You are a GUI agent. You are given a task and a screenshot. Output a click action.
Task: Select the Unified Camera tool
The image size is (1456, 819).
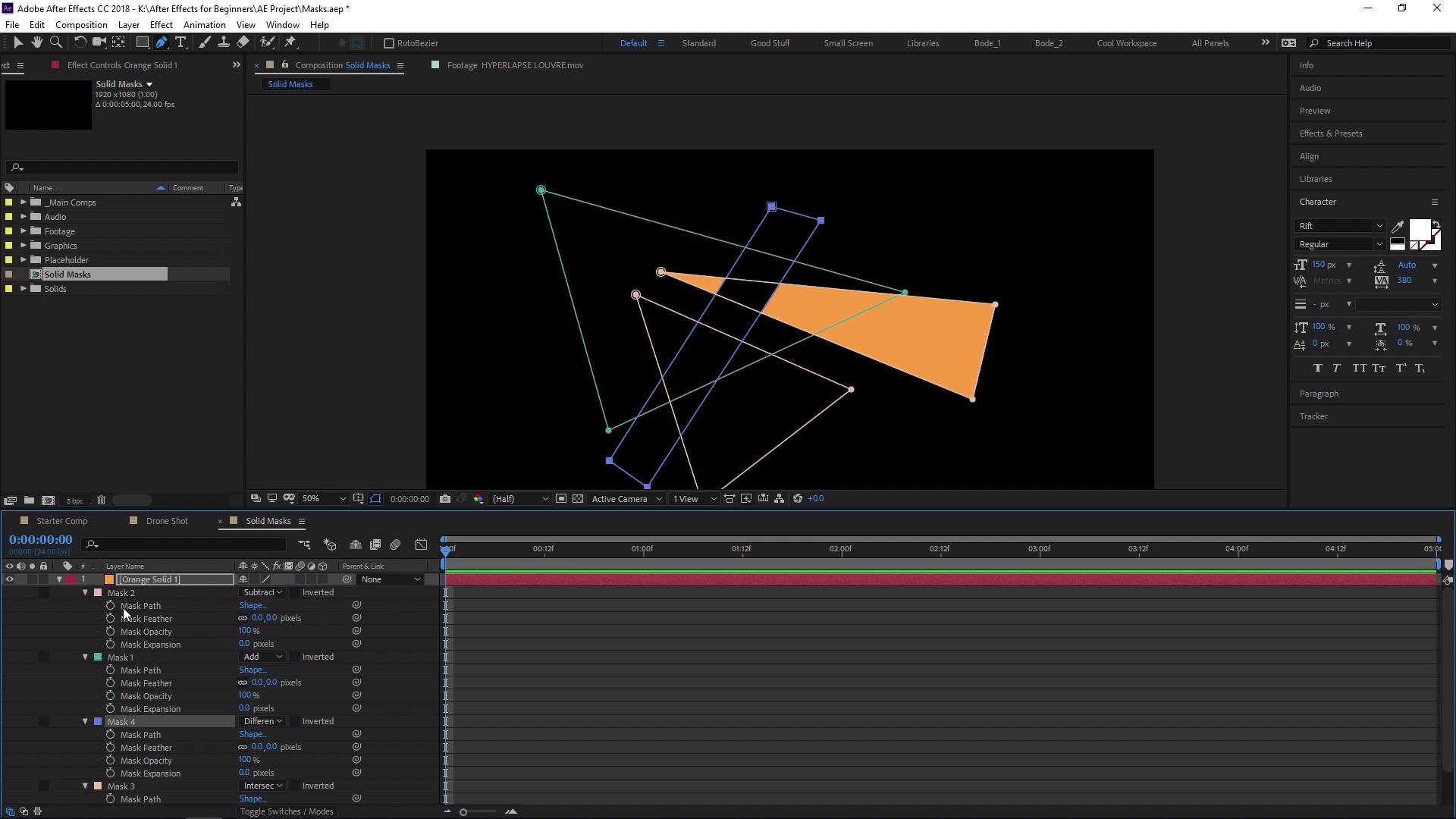tap(99, 42)
